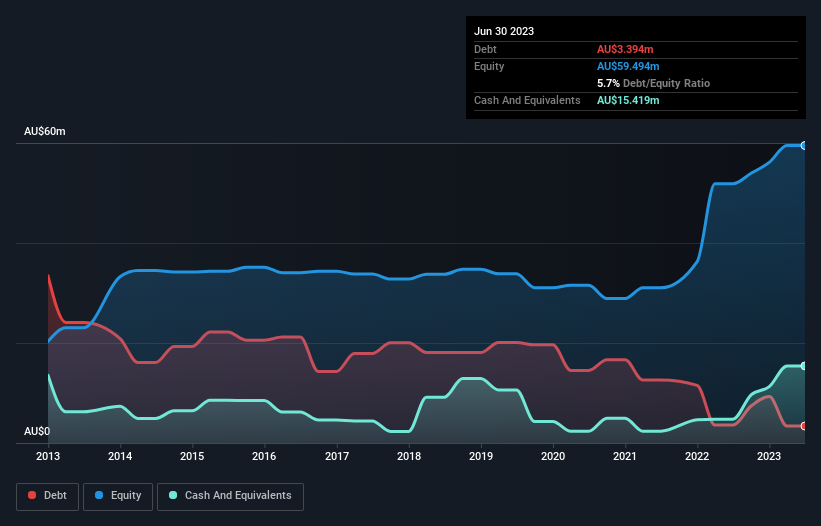This screenshot has height=526, width=821.
Task: Click the 2021 x-axis label
Action: [625, 456]
